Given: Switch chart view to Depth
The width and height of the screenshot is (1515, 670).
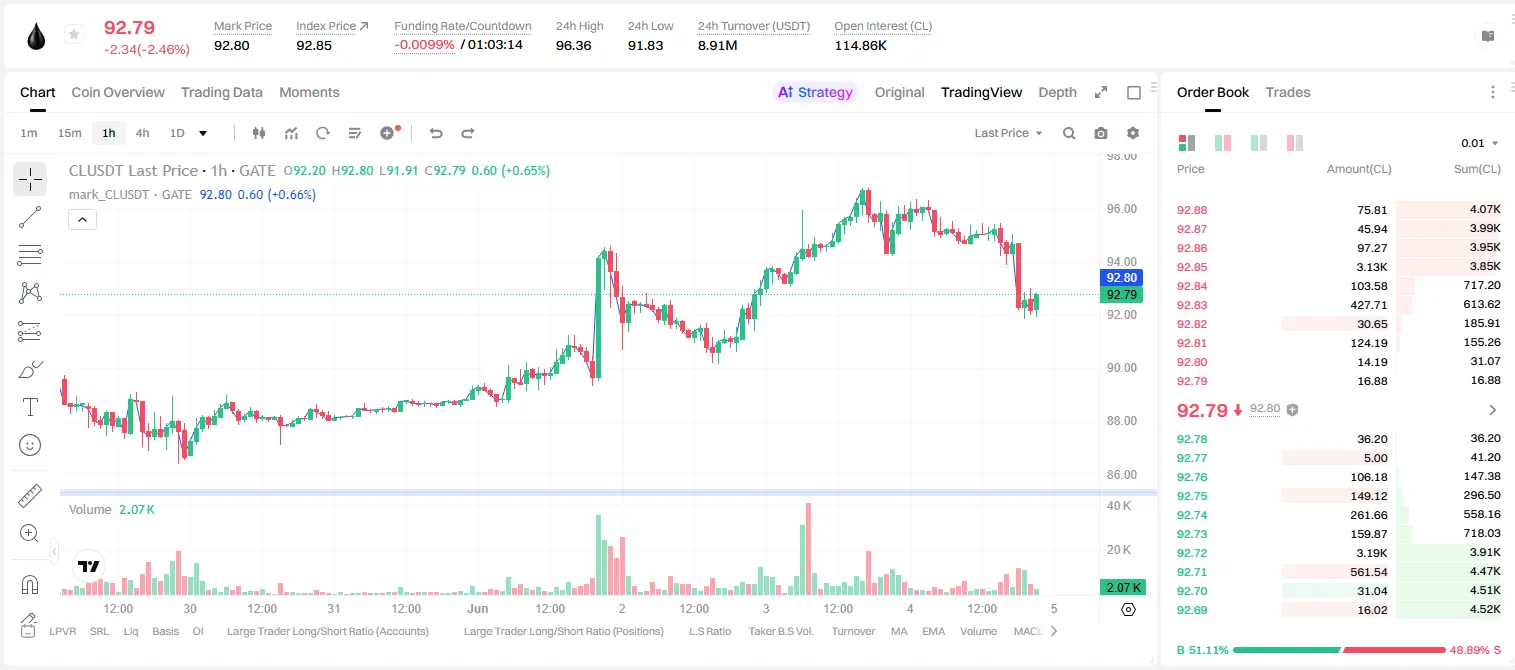Looking at the screenshot, I should click(x=1057, y=92).
